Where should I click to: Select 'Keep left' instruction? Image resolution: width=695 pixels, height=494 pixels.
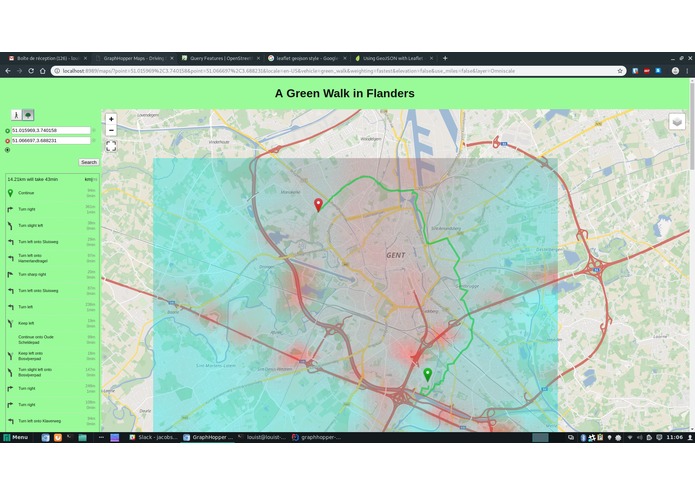pos(52,323)
